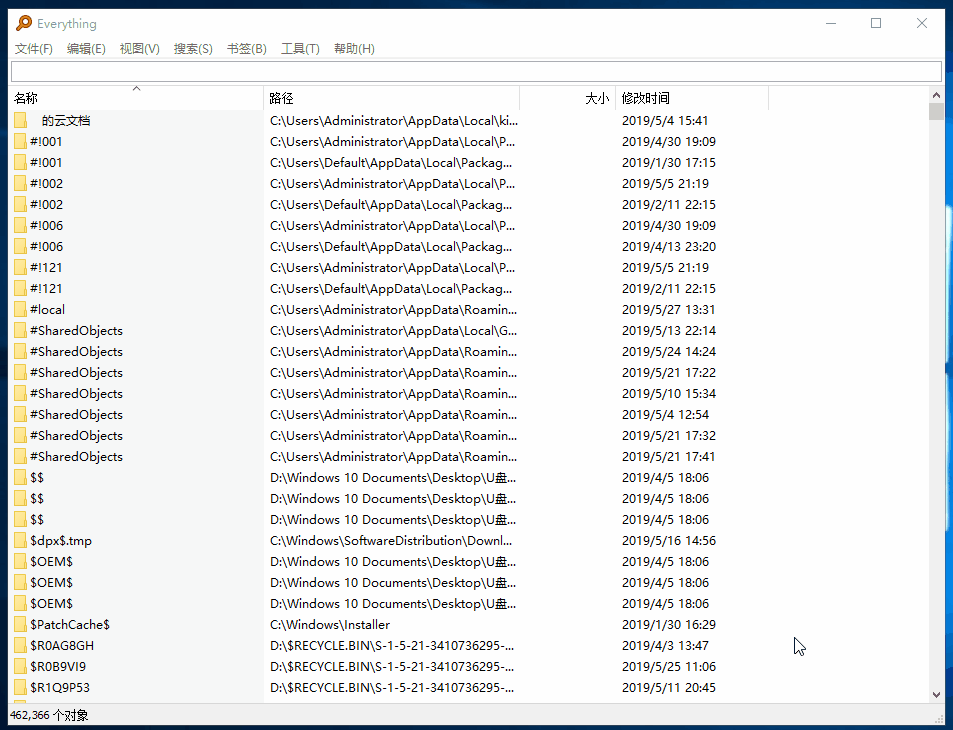Click the date 2019/5/25 11:06
This screenshot has height=730, width=953.
(x=669, y=666)
